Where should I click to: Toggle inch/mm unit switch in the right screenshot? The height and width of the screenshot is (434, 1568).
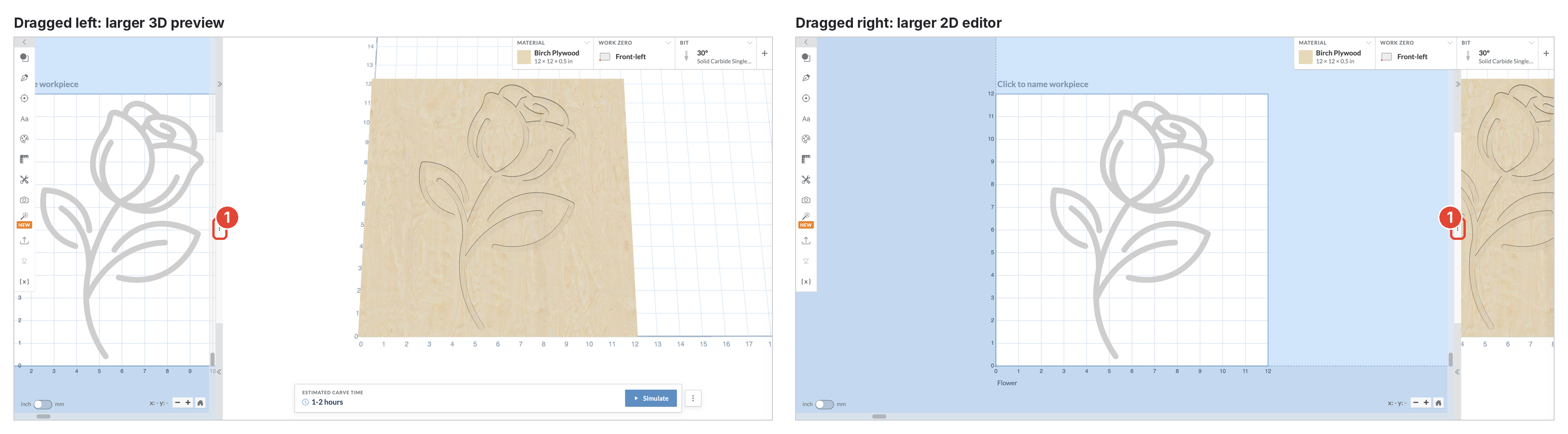(x=824, y=404)
